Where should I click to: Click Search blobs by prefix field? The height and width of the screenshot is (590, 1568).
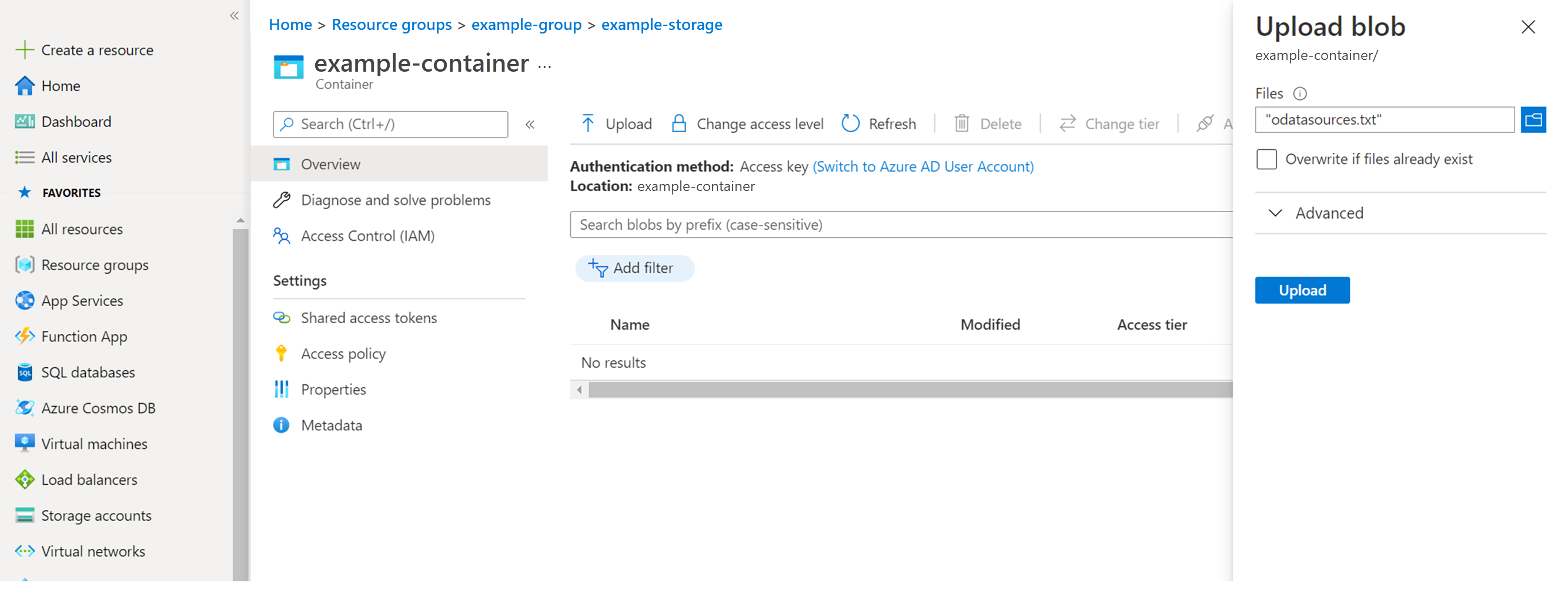point(901,225)
